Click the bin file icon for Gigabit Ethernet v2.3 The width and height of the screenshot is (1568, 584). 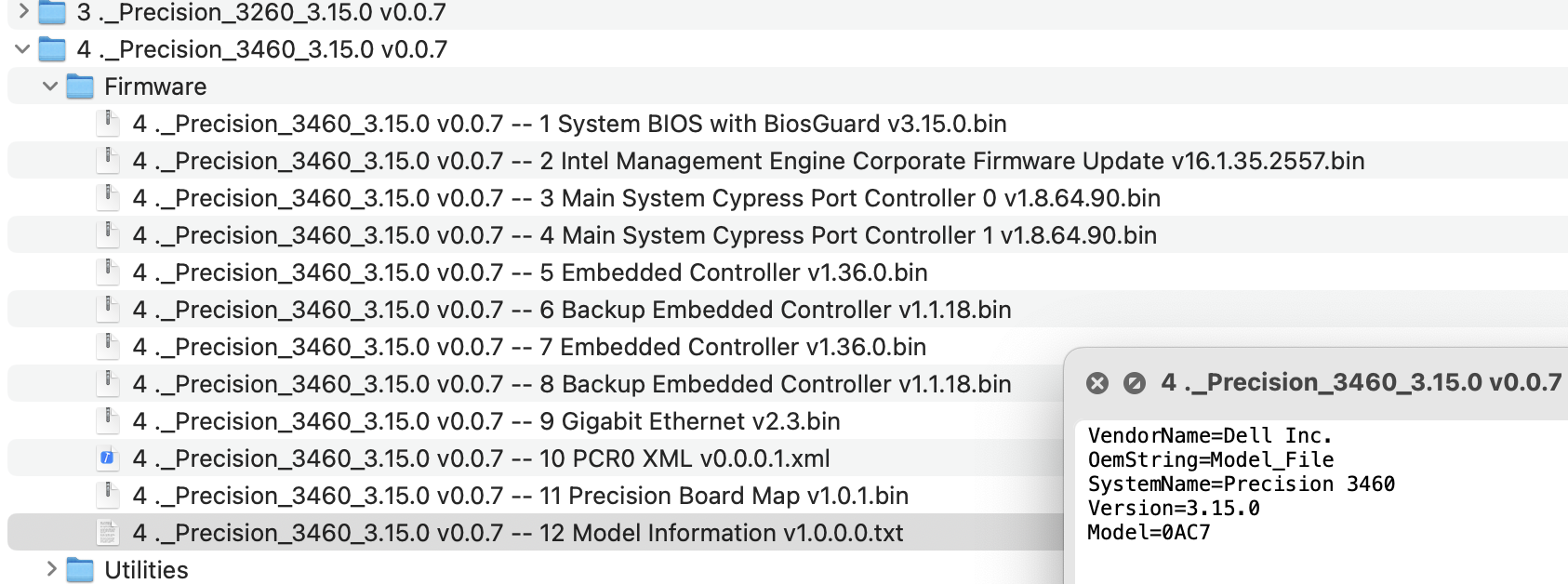[x=109, y=421]
